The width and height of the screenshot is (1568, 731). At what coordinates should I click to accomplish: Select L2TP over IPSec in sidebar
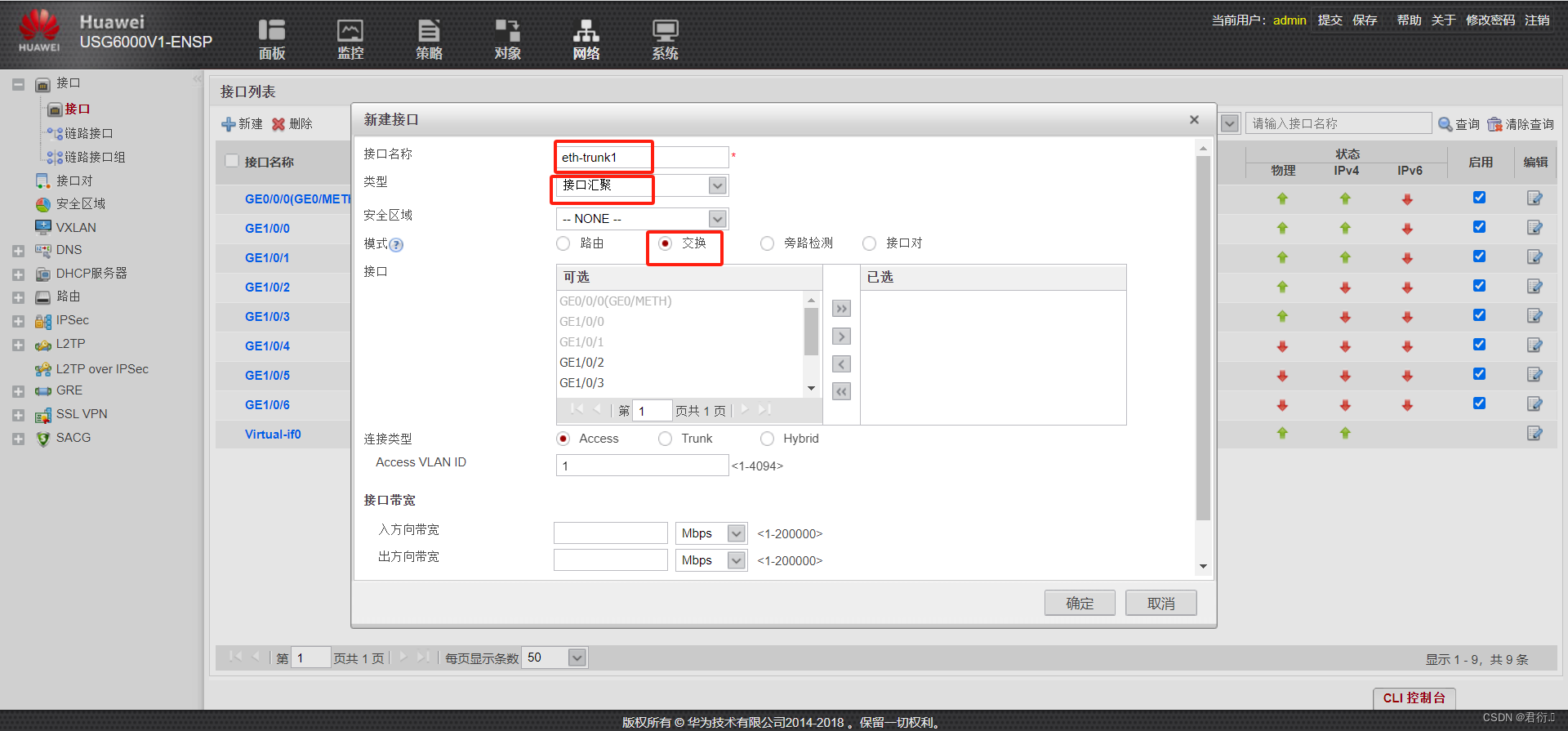click(x=102, y=369)
